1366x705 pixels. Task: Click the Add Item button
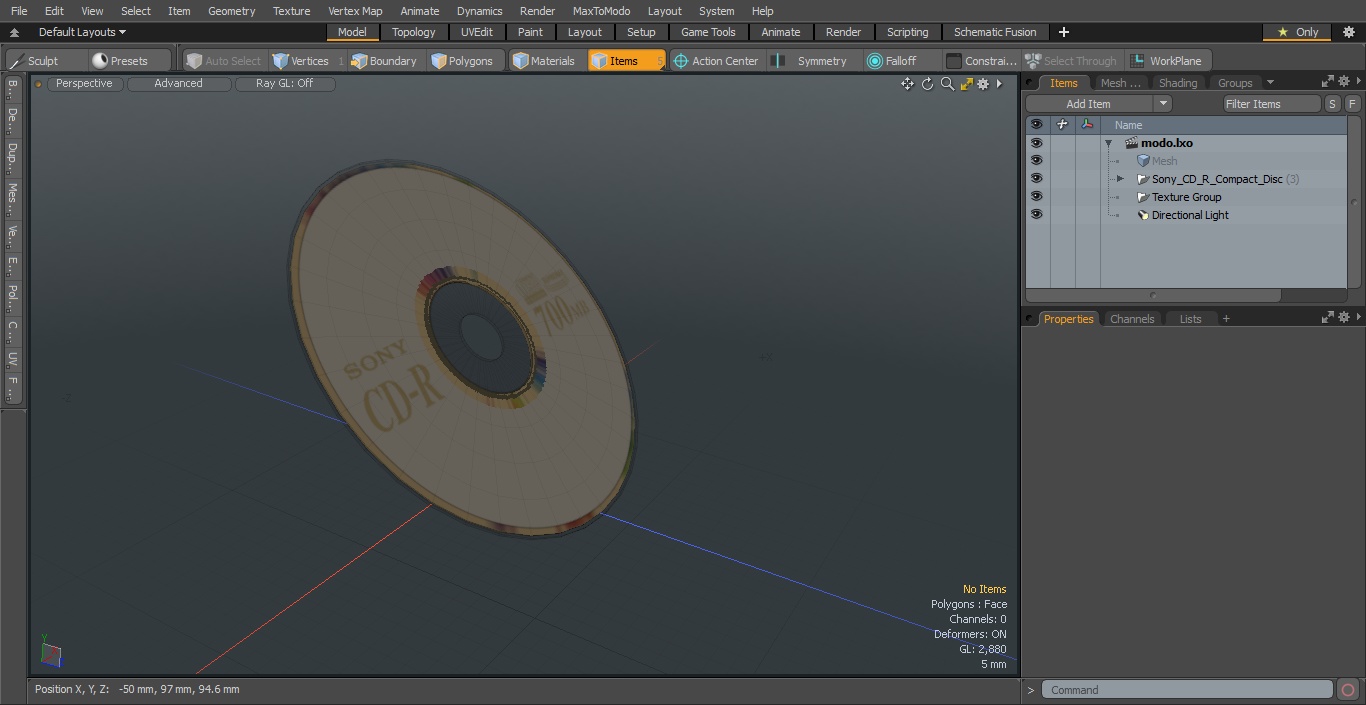click(x=1088, y=104)
